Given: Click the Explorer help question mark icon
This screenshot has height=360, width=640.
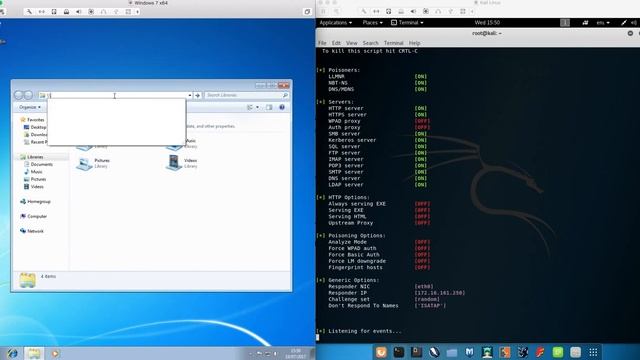Looking at the screenshot, I should 282,107.
